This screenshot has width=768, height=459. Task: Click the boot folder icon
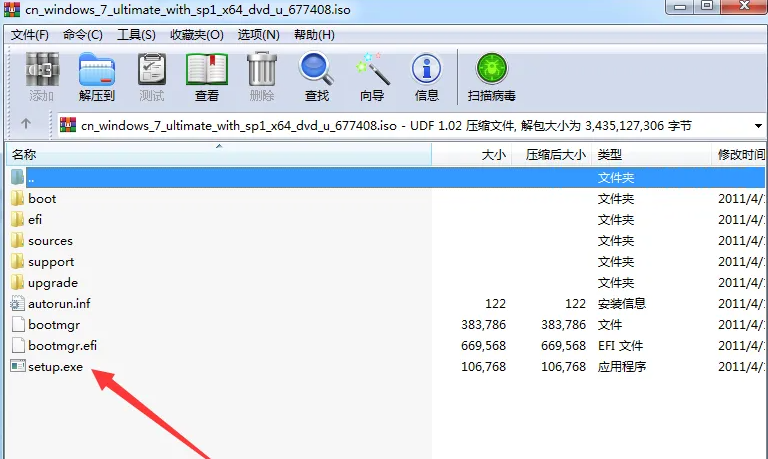[x=17, y=198]
